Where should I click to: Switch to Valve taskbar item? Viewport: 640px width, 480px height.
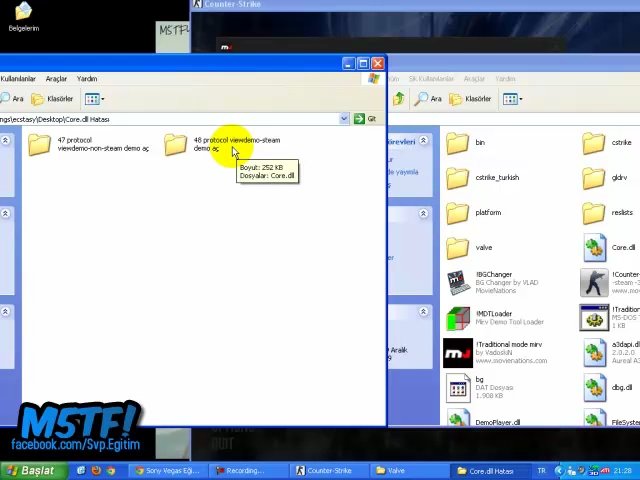pos(408,471)
